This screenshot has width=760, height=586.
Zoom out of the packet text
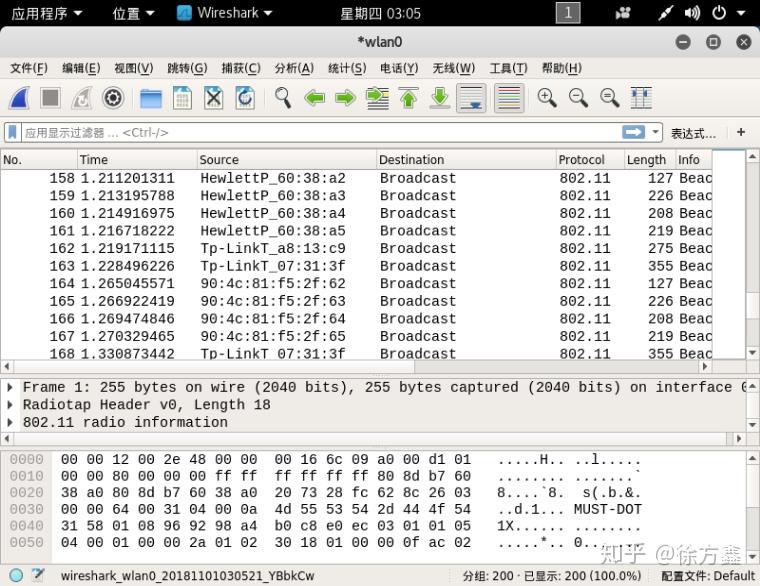pos(578,98)
